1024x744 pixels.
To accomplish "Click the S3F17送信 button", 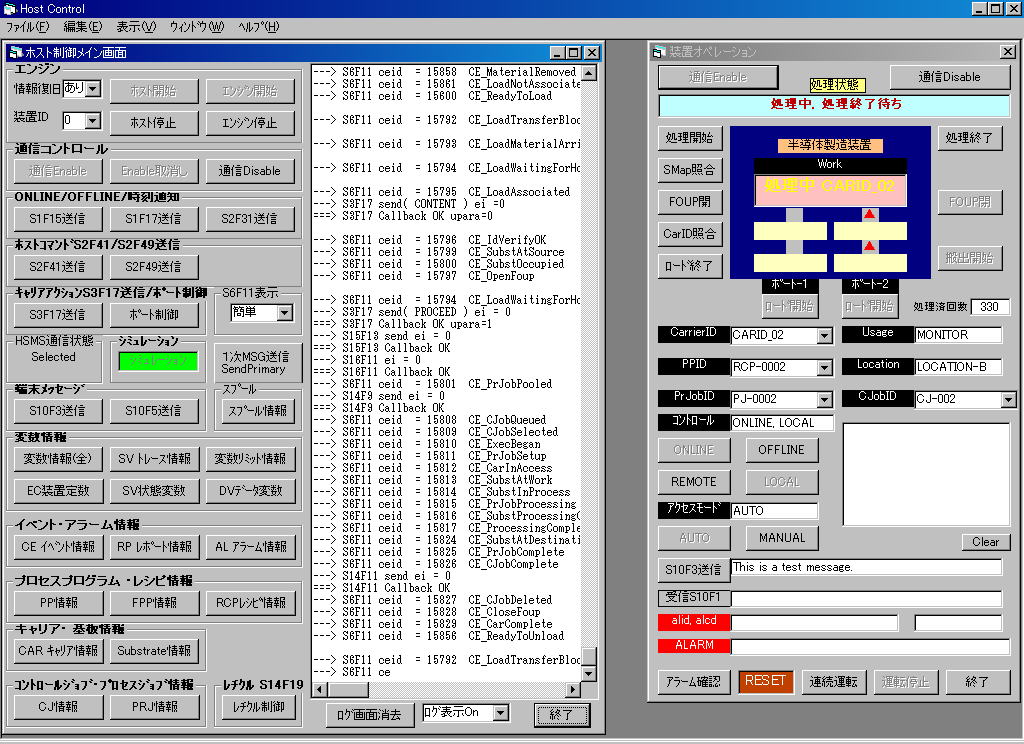I will point(57,314).
